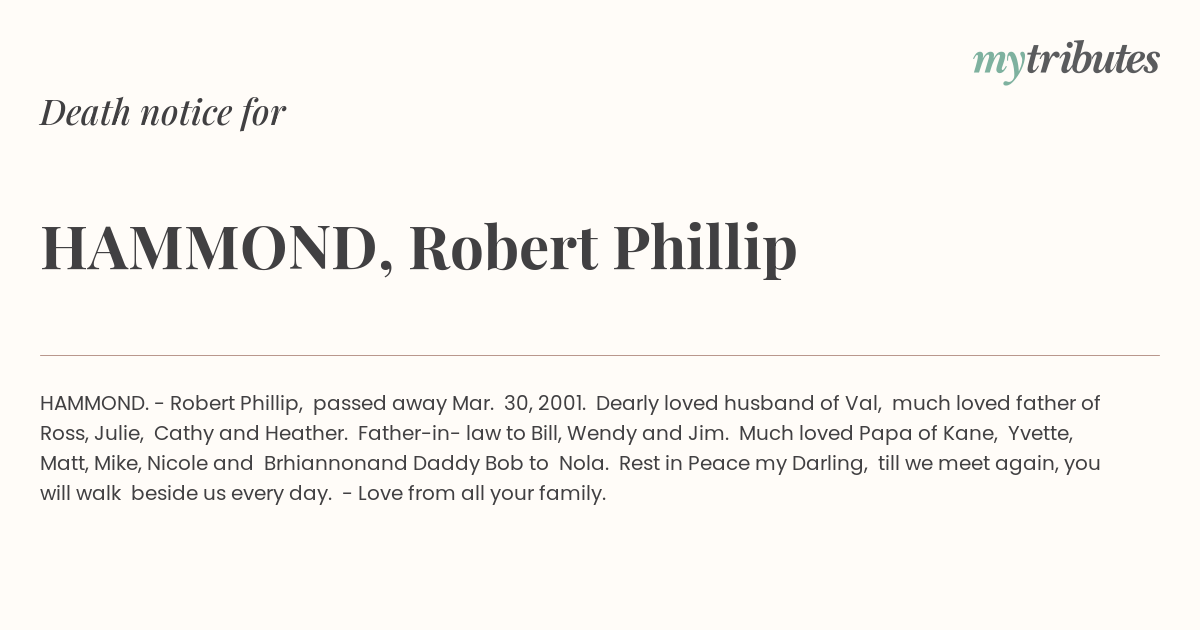Click the date 'Mar. 30, 2001' text

pyautogui.click(x=518, y=403)
